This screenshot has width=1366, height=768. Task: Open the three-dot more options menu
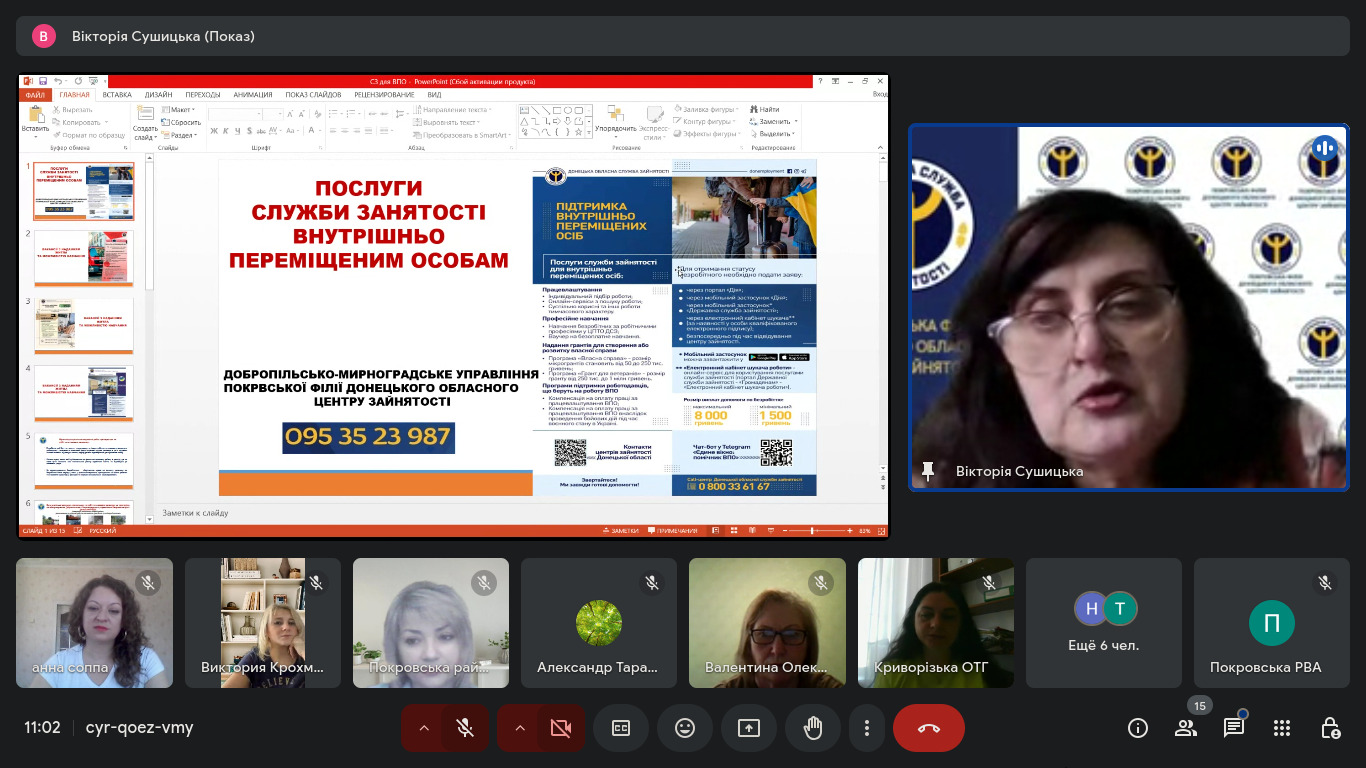pos(867,728)
